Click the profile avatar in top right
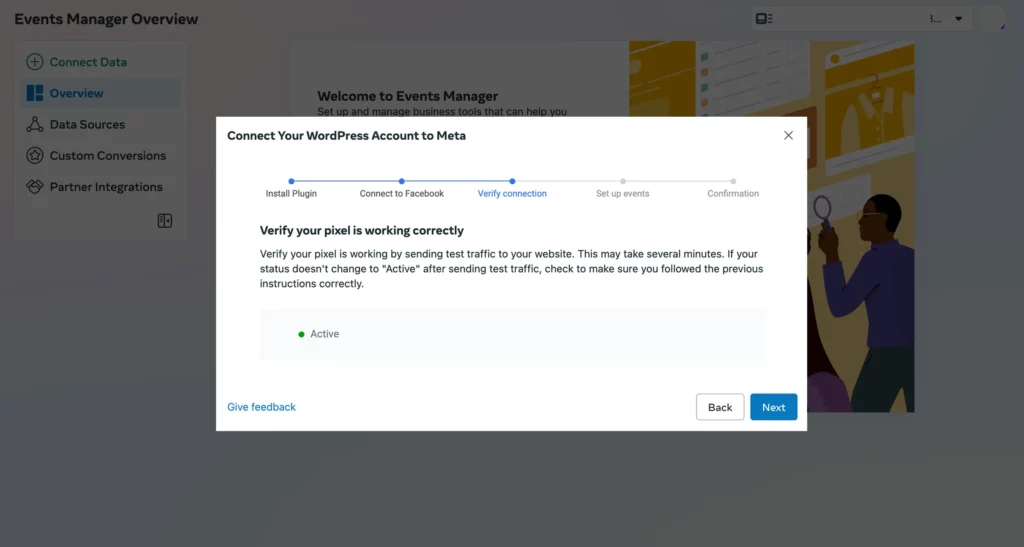Viewport: 1024px width, 547px height. tap(993, 18)
